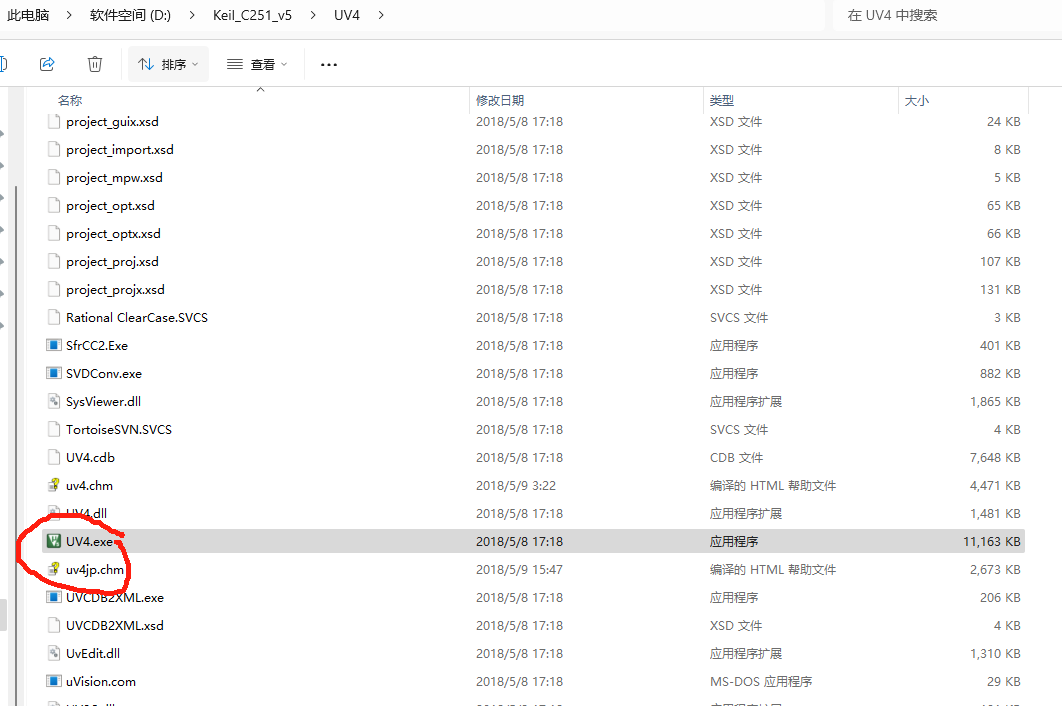Open the 排序 sort dropdown
Viewport: 1062px width, 706px height.
pyautogui.click(x=169, y=64)
